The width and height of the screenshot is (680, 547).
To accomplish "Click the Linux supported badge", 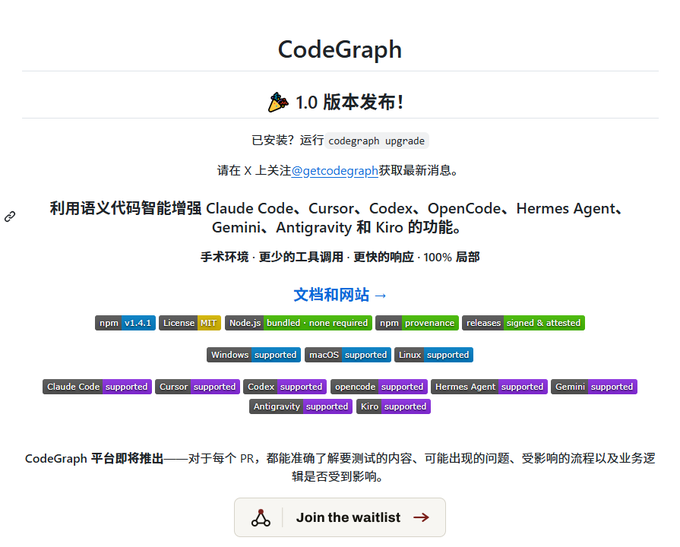I will point(434,355).
